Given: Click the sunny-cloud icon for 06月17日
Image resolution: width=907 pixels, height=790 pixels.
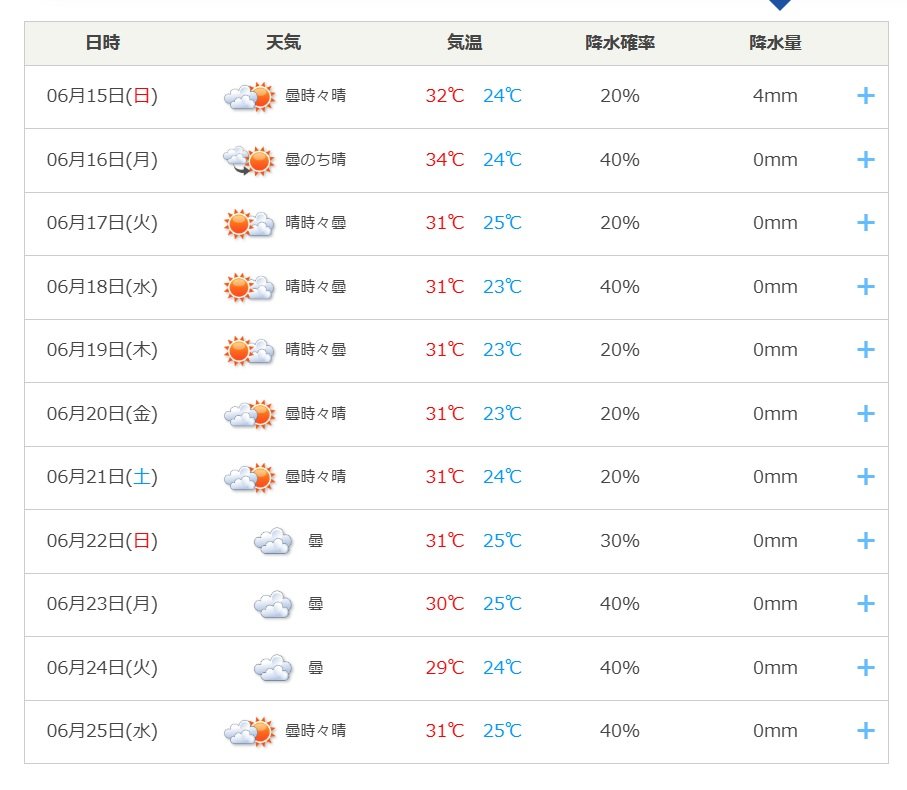Looking at the screenshot, I should (249, 224).
